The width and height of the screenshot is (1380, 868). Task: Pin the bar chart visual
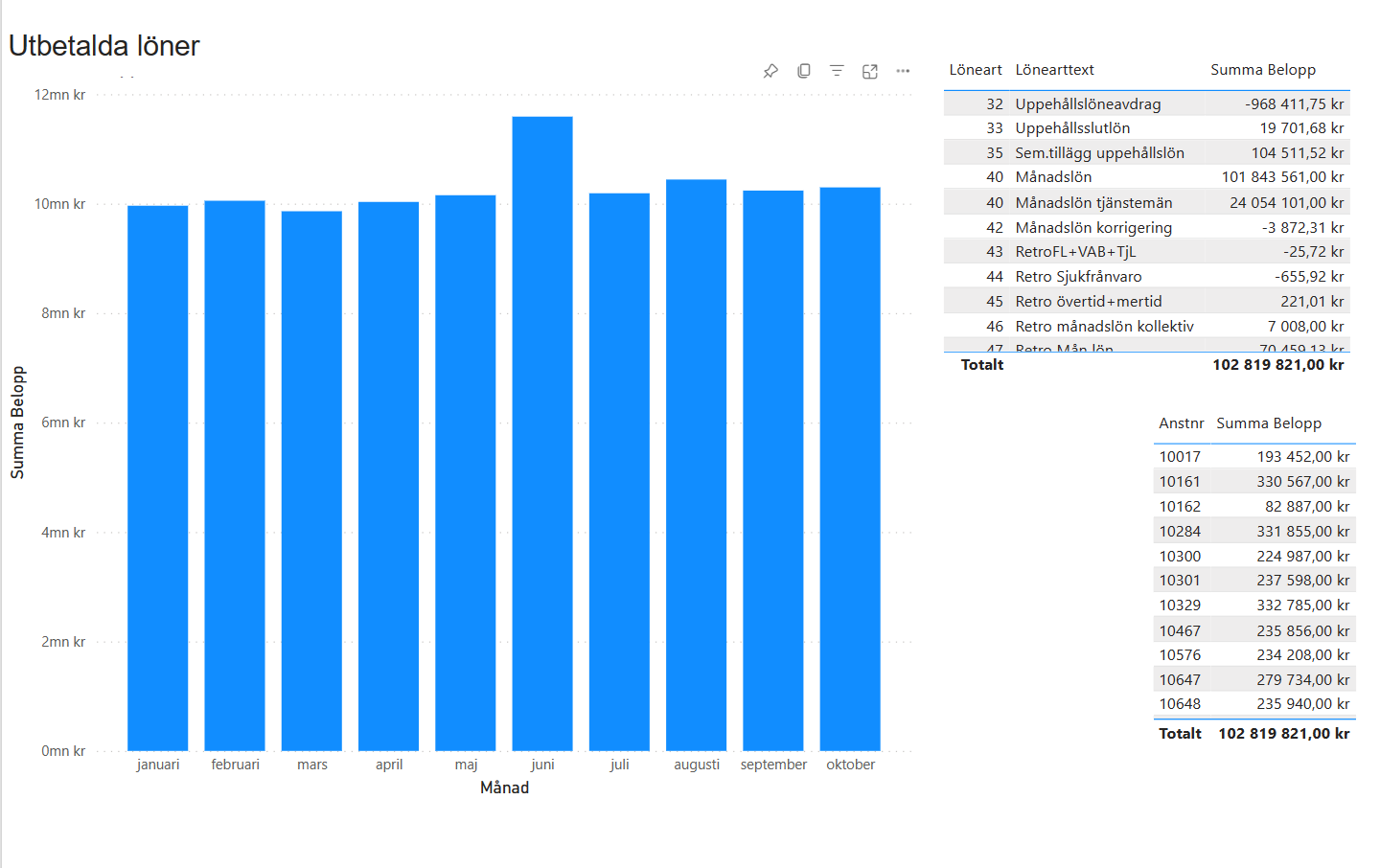(x=770, y=71)
